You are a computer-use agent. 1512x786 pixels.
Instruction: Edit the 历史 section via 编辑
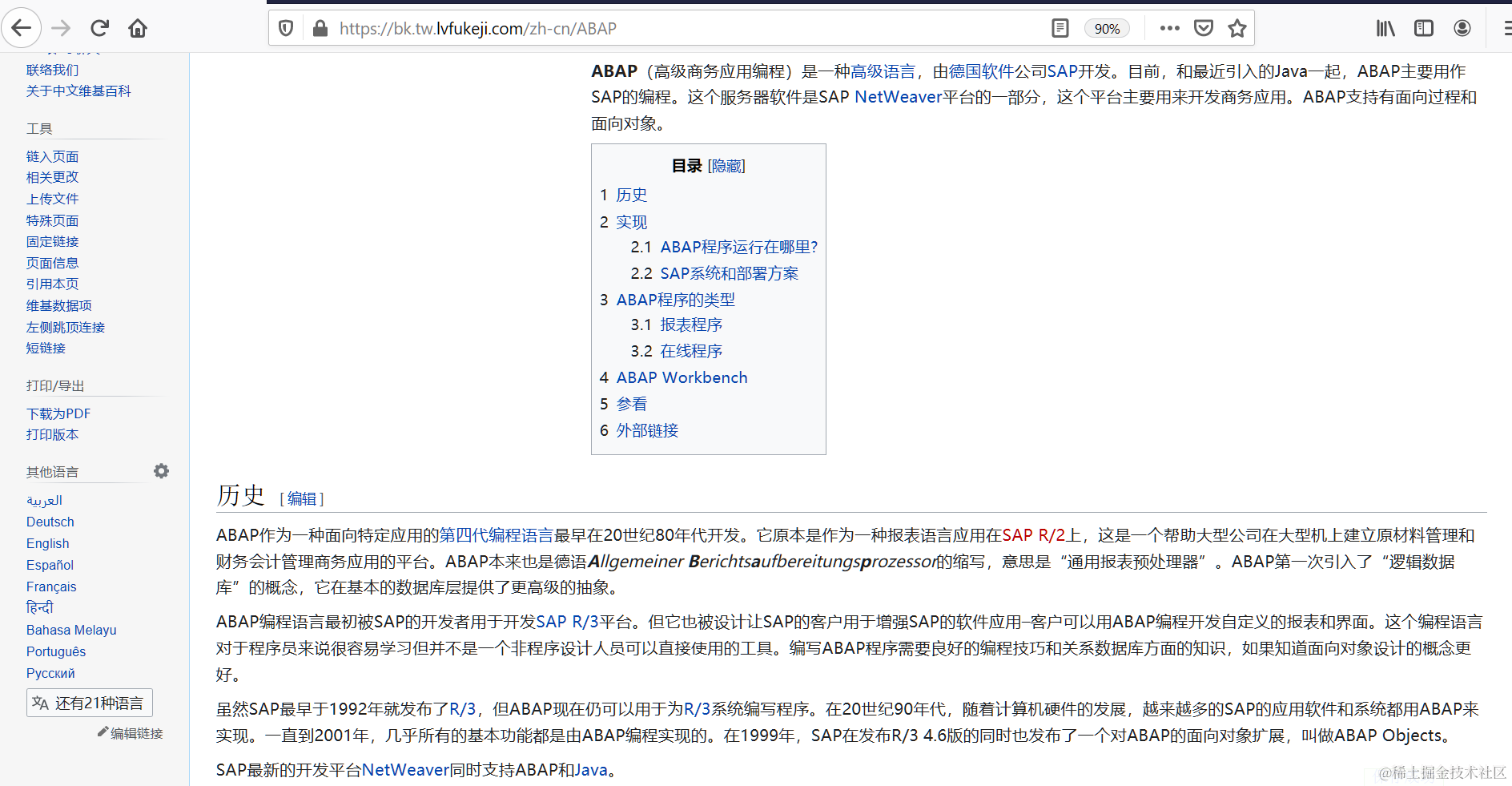tap(302, 499)
